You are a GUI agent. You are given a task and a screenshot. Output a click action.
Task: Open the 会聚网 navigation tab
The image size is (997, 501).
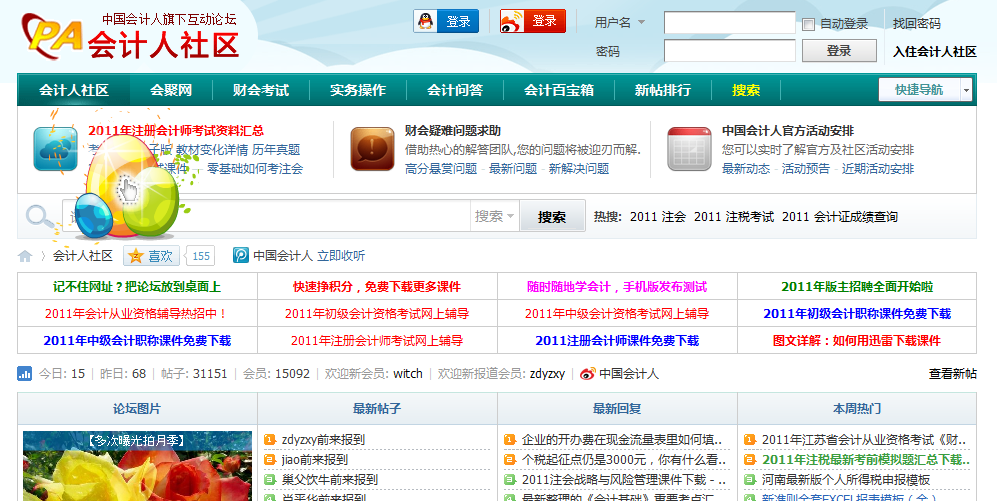click(171, 90)
